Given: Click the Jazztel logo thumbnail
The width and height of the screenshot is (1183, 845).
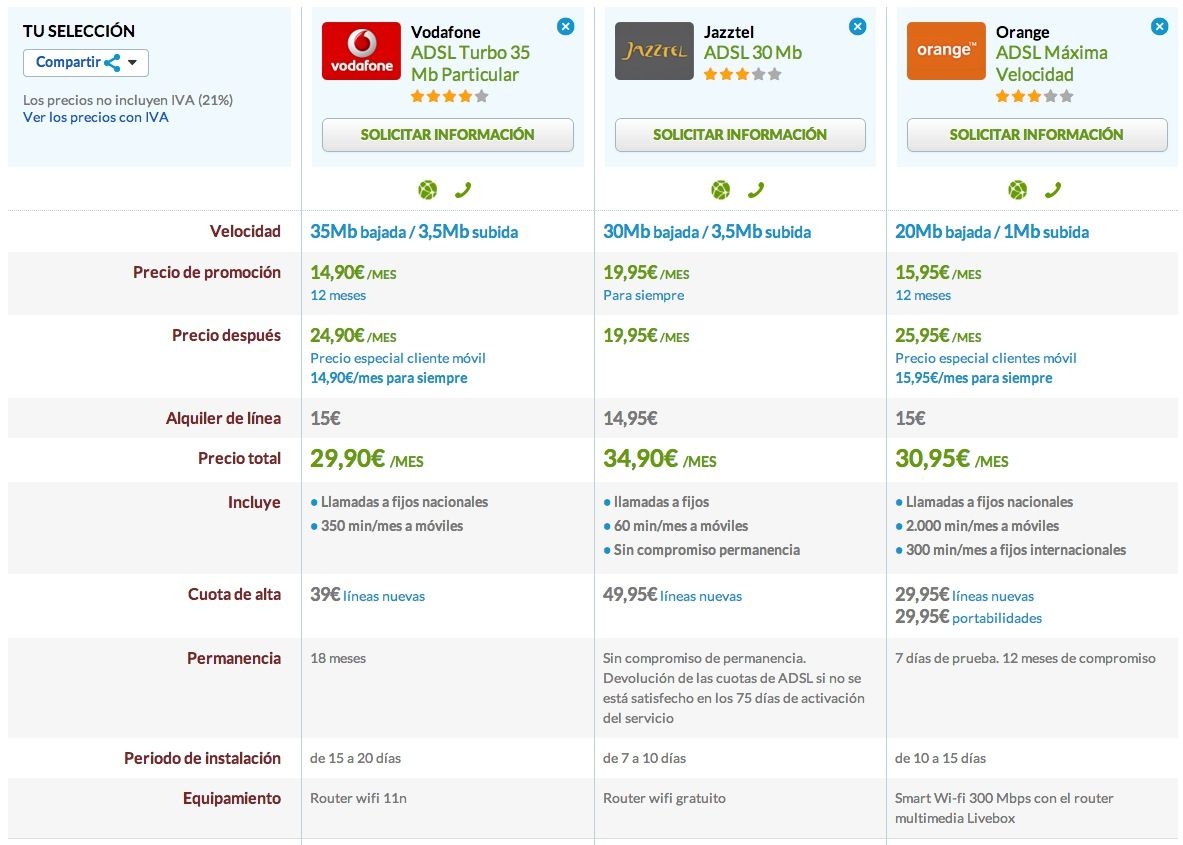Looking at the screenshot, I should pos(653,51).
